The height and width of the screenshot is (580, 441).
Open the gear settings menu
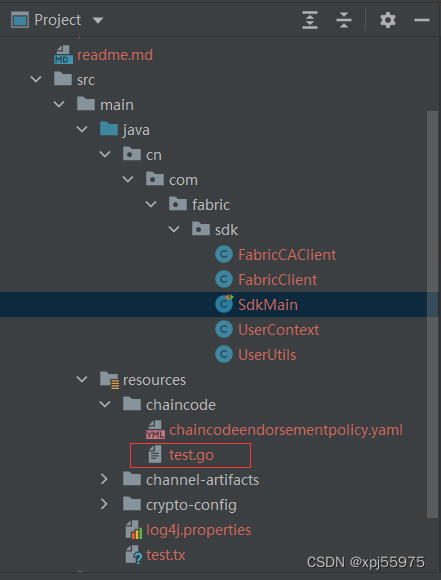tap(388, 20)
